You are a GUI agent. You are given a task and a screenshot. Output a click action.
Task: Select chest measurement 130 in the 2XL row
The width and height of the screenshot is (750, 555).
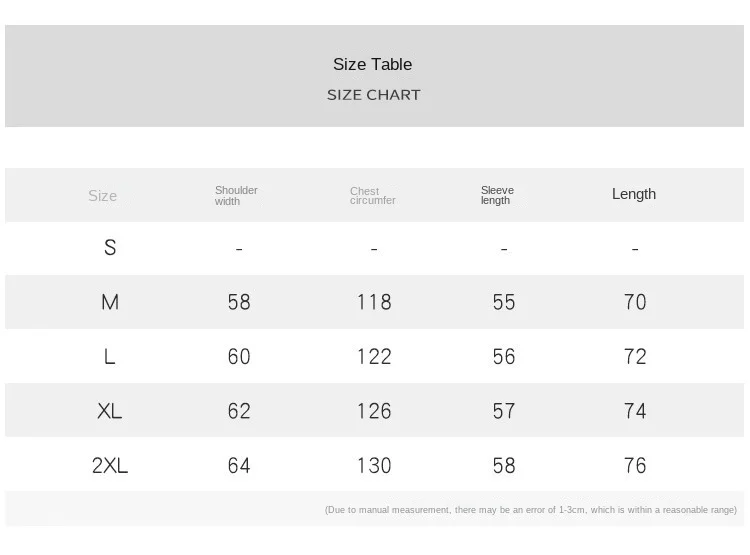coord(374,465)
